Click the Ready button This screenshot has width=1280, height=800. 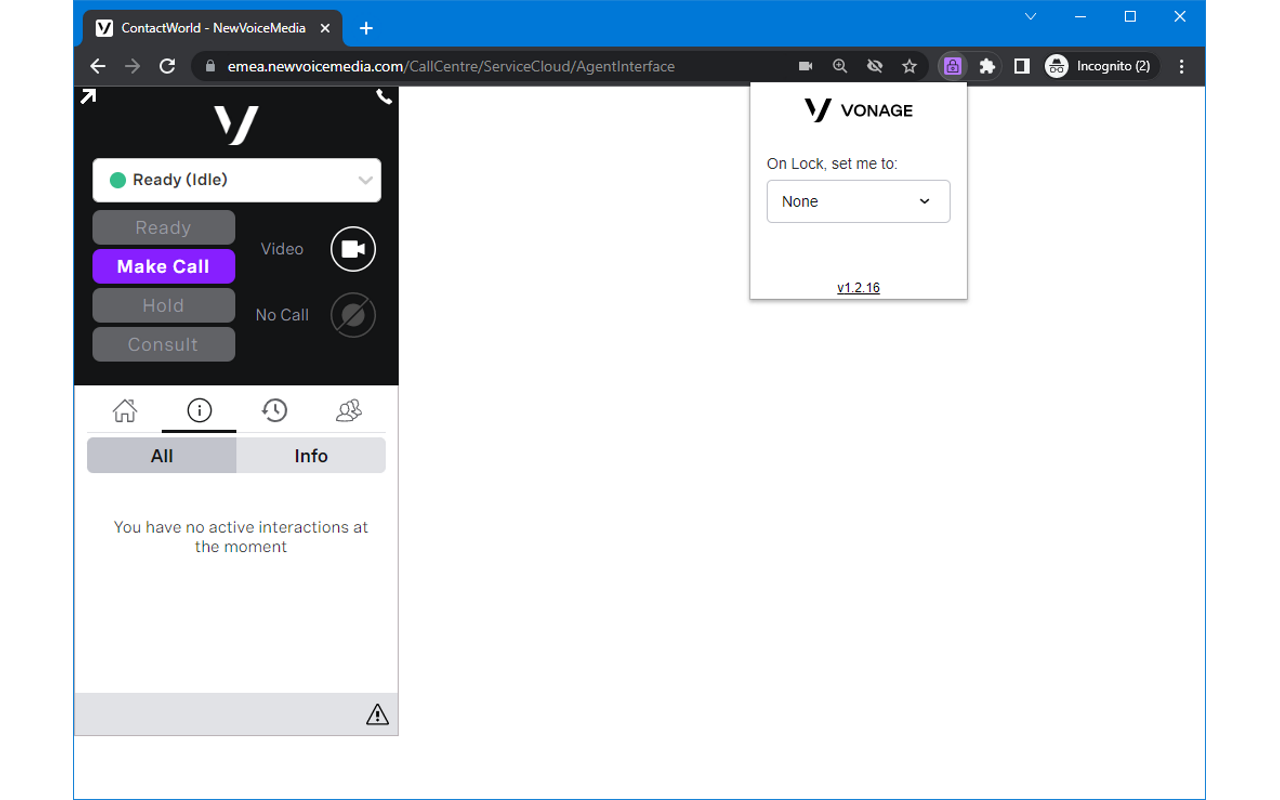pos(164,228)
